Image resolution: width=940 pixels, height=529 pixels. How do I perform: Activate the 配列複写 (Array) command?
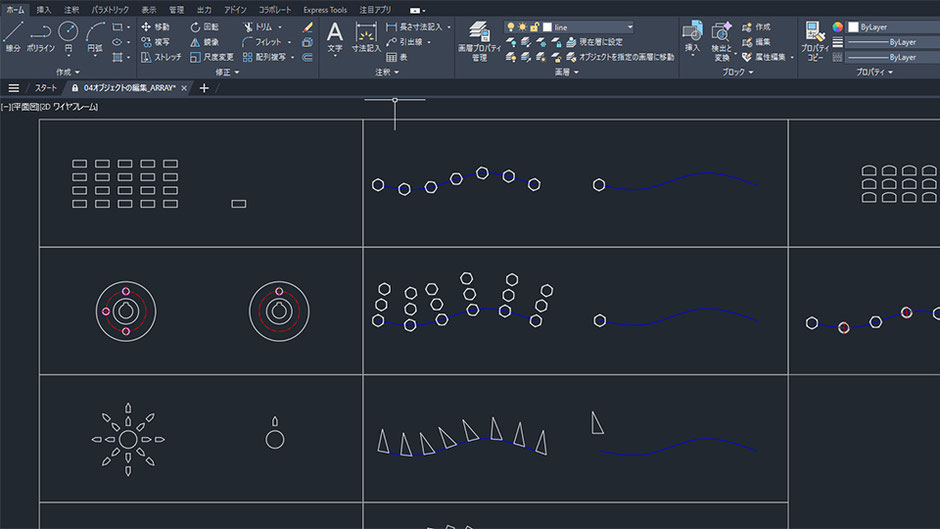coord(264,57)
